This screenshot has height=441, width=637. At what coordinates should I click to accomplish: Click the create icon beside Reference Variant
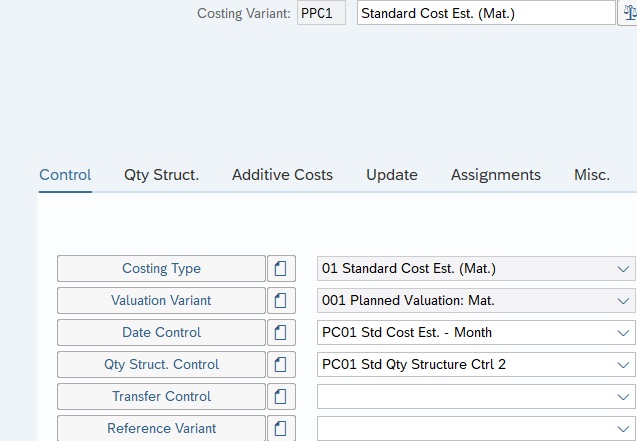coord(281,429)
